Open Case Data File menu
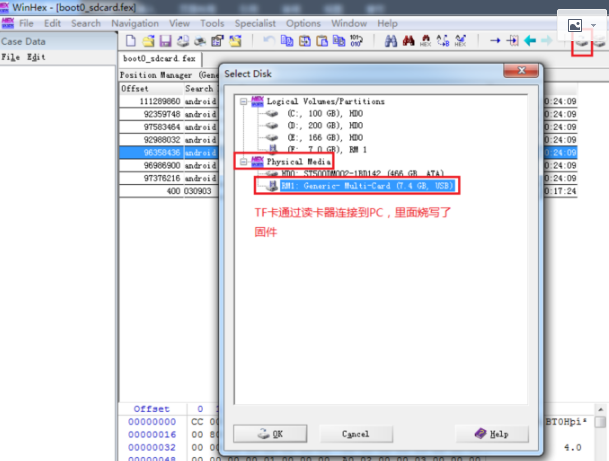This screenshot has width=609, height=461. [x=10, y=57]
